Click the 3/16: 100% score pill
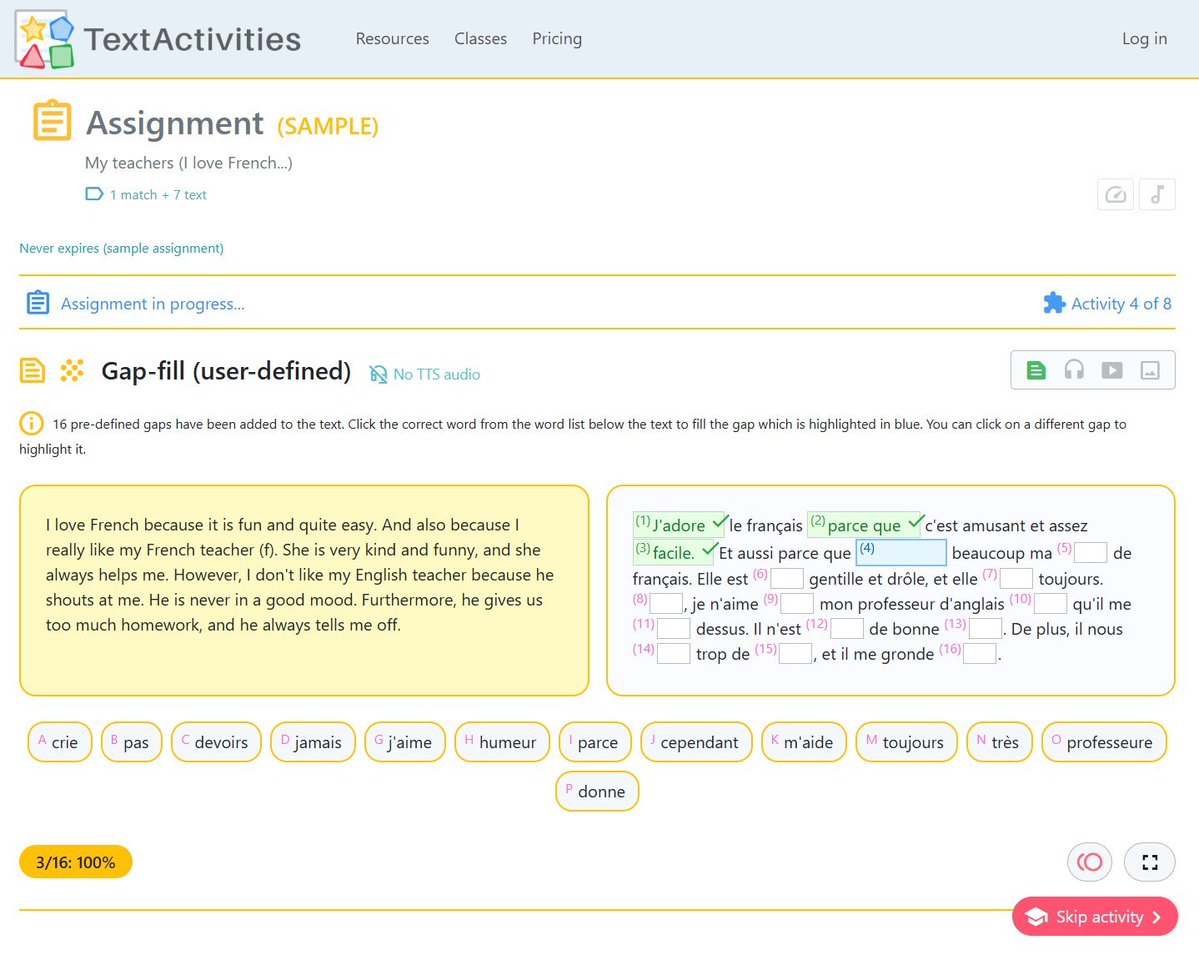 click(75, 861)
